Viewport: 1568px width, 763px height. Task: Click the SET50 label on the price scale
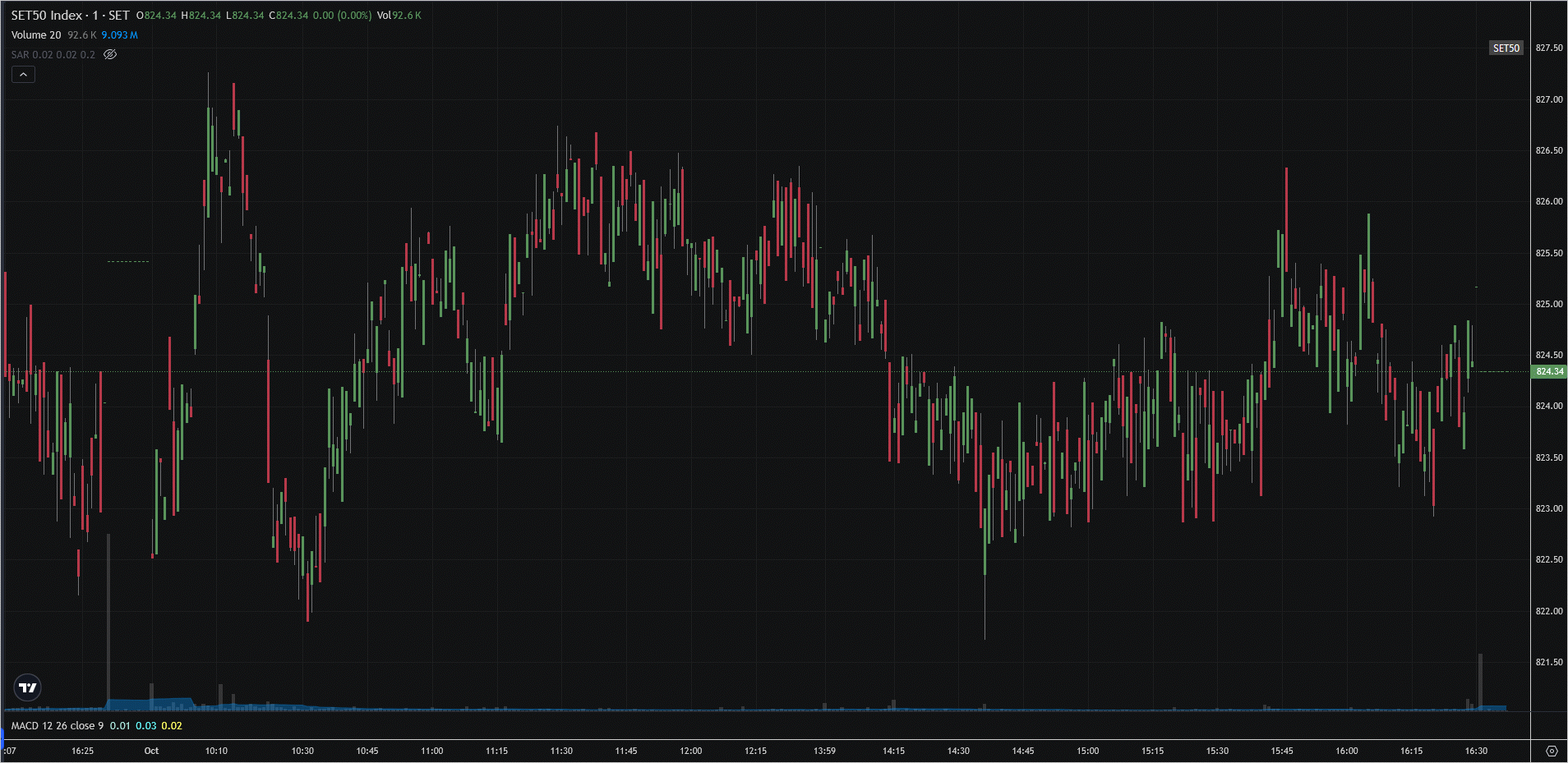(1506, 48)
